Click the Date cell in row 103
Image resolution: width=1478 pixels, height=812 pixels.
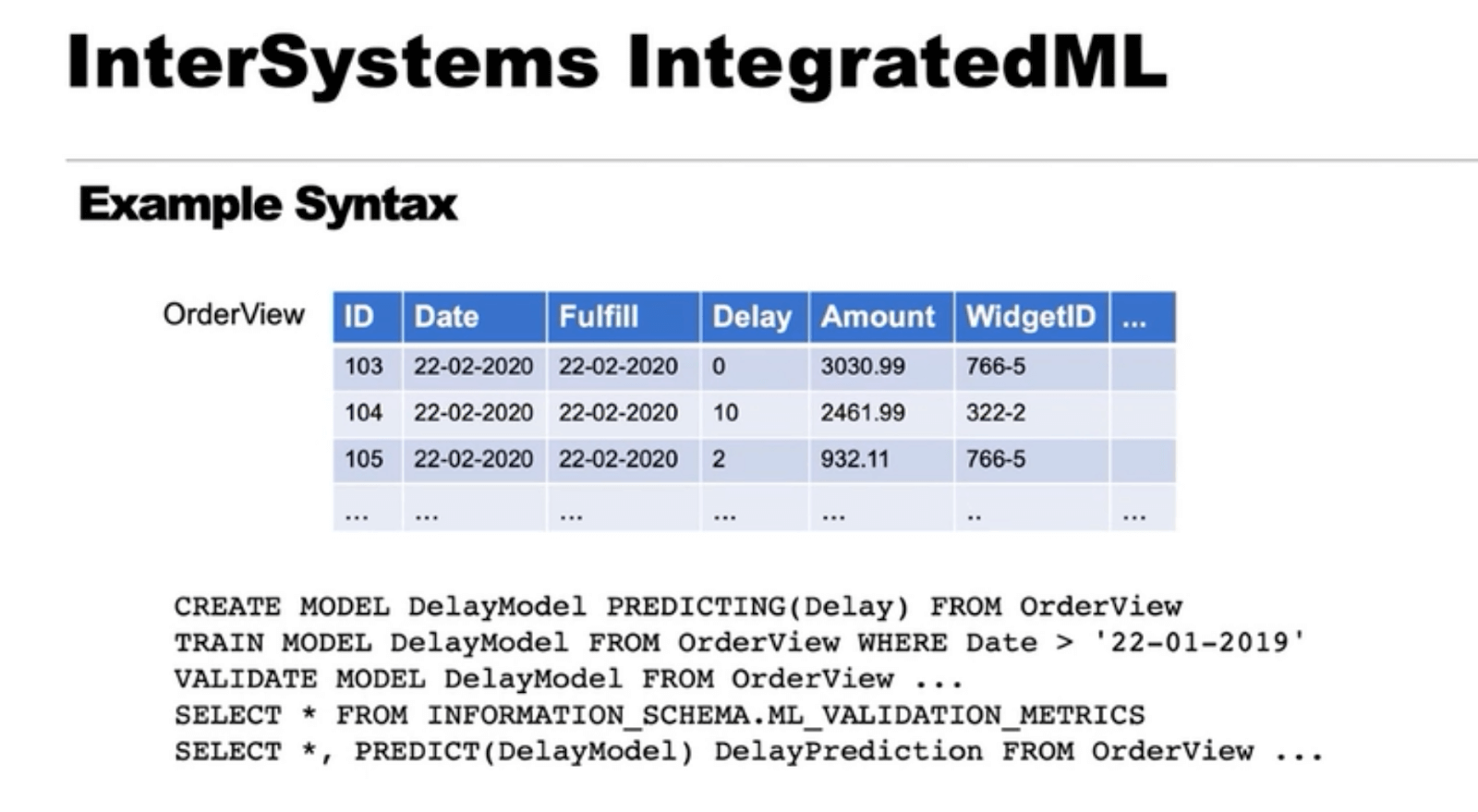click(x=474, y=367)
